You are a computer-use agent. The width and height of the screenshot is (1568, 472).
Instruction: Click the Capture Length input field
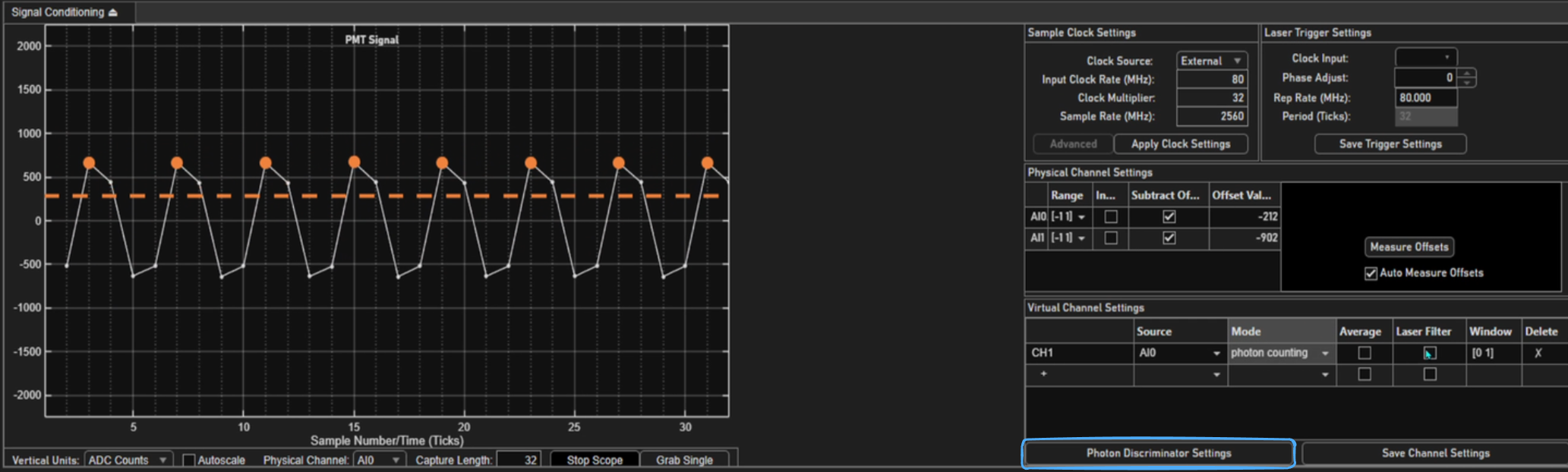click(x=519, y=460)
